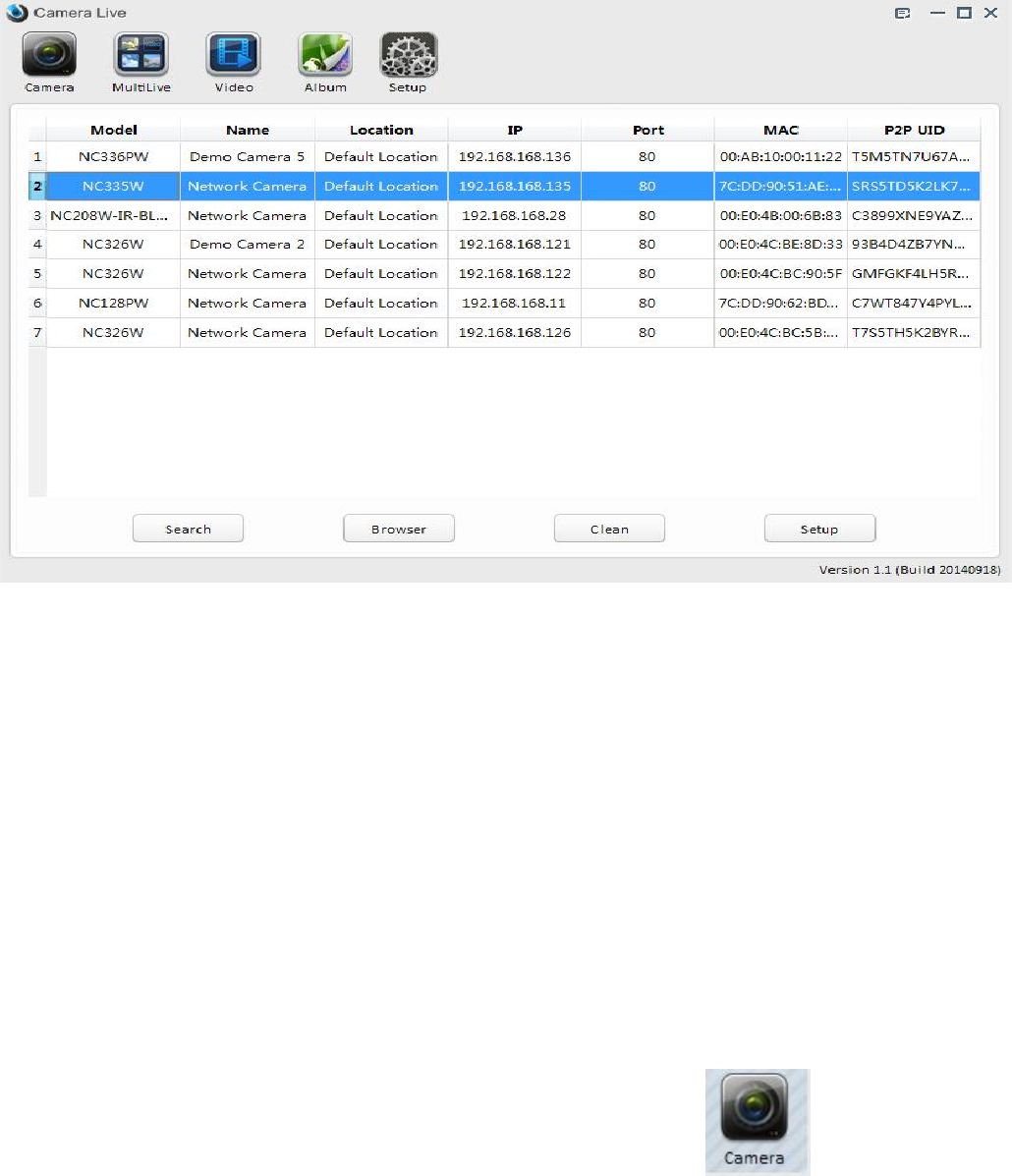Viewport: 1012px width, 1176px height.
Task: Click P2P UID T5M5TN7U67A...
Action: click(x=914, y=157)
